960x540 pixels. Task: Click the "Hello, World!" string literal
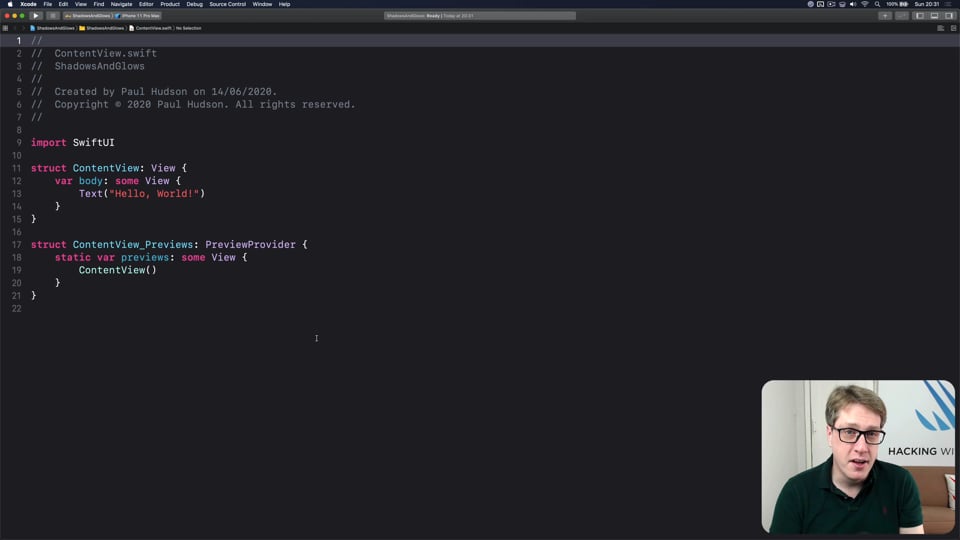154,194
